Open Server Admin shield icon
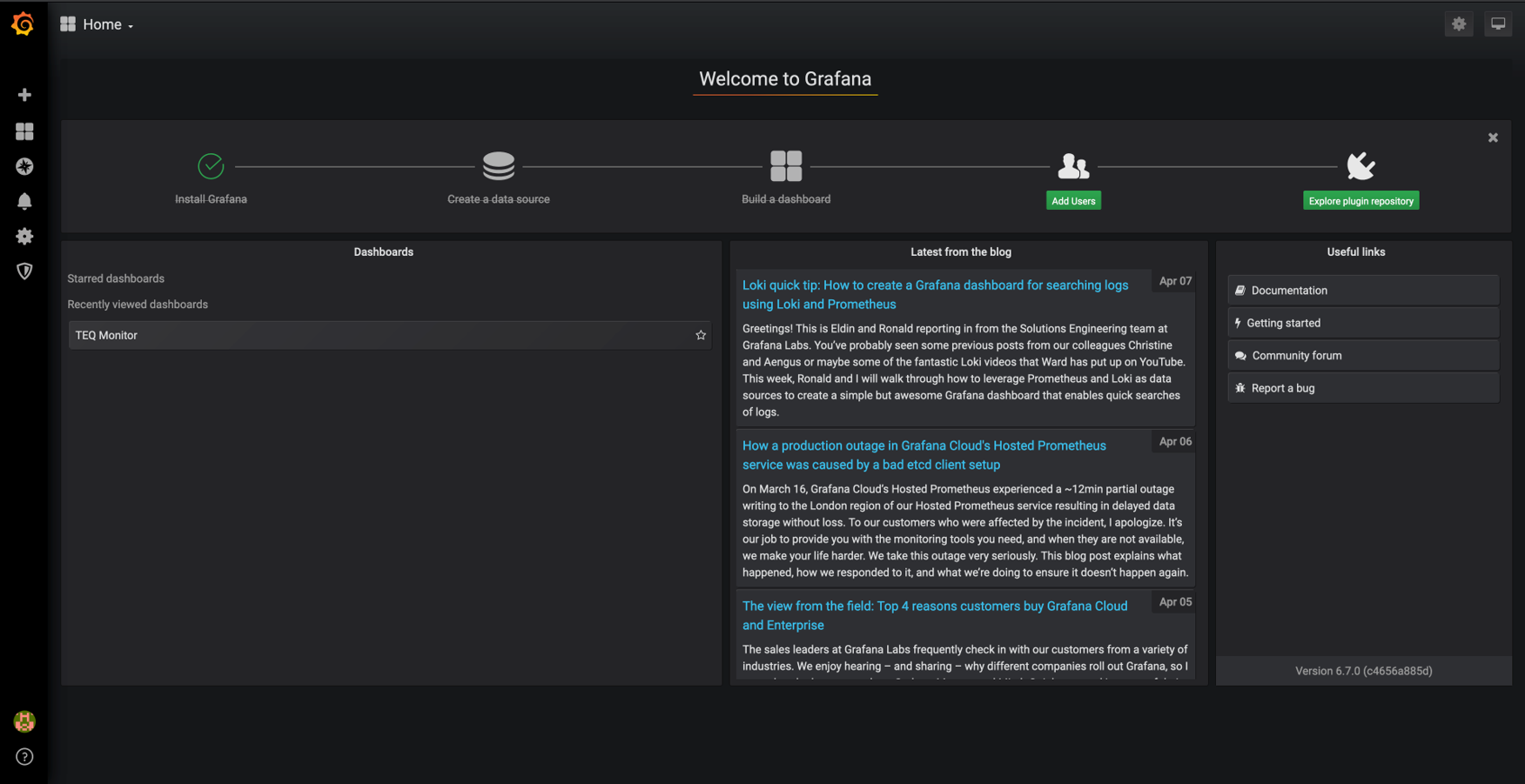This screenshot has height=784, width=1525. click(x=24, y=271)
